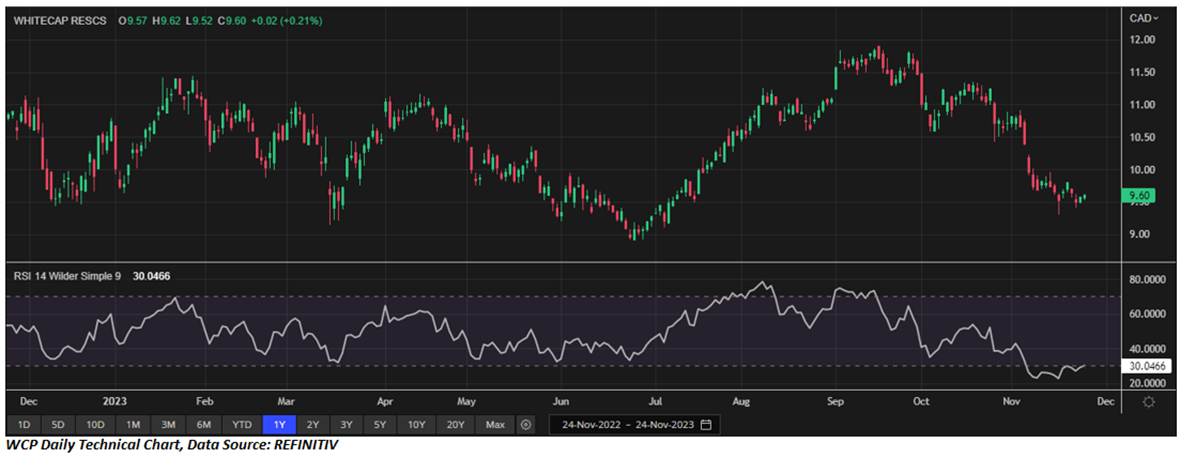Viewport: 1180px width, 458px height.
Task: Switch to 10D time range
Action: tap(95, 425)
